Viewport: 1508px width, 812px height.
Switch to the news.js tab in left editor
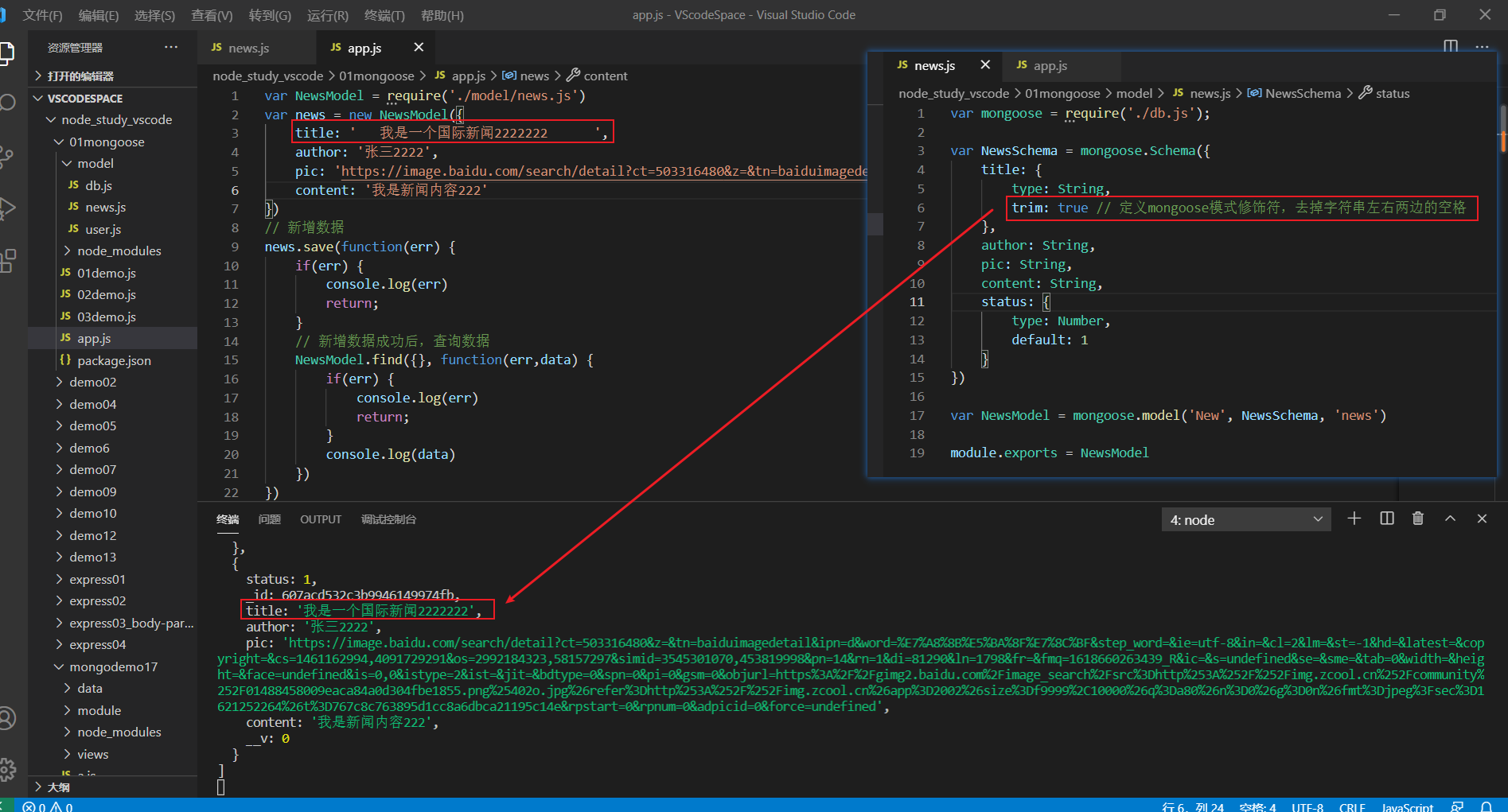click(256, 48)
